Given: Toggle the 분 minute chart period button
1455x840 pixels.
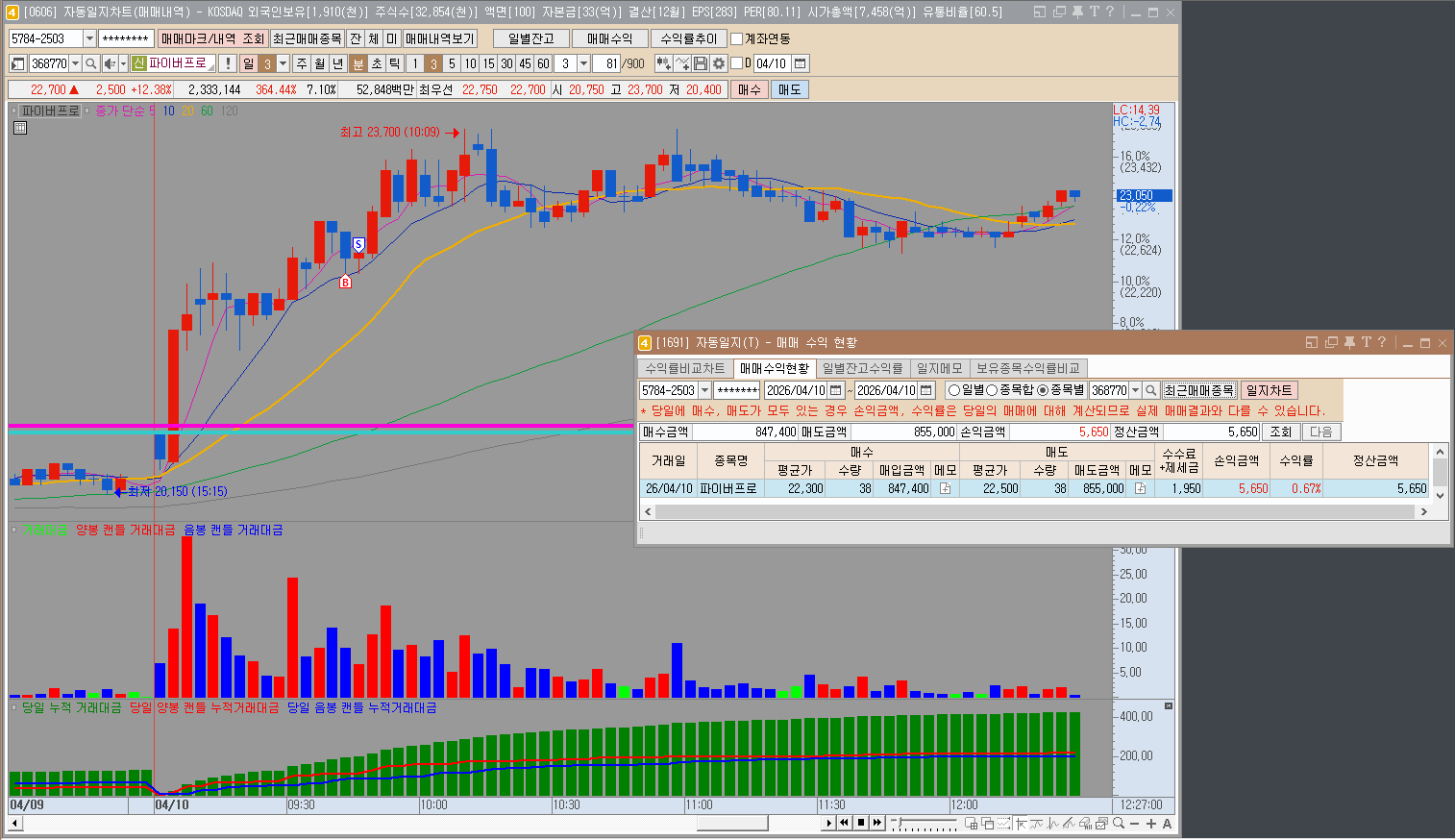Looking at the screenshot, I should coord(358,63).
